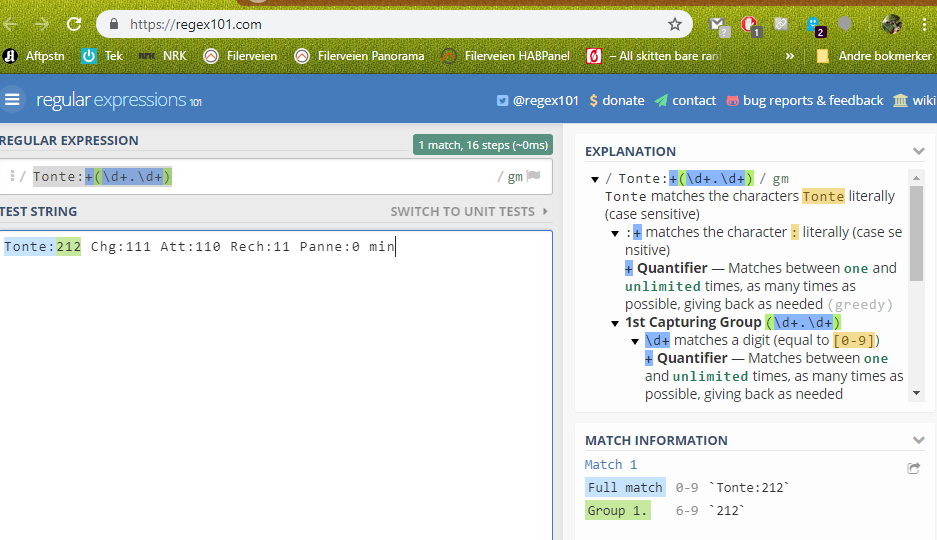Image resolution: width=937 pixels, height=540 pixels.
Task: Click the match count status badge
Action: coord(483,145)
